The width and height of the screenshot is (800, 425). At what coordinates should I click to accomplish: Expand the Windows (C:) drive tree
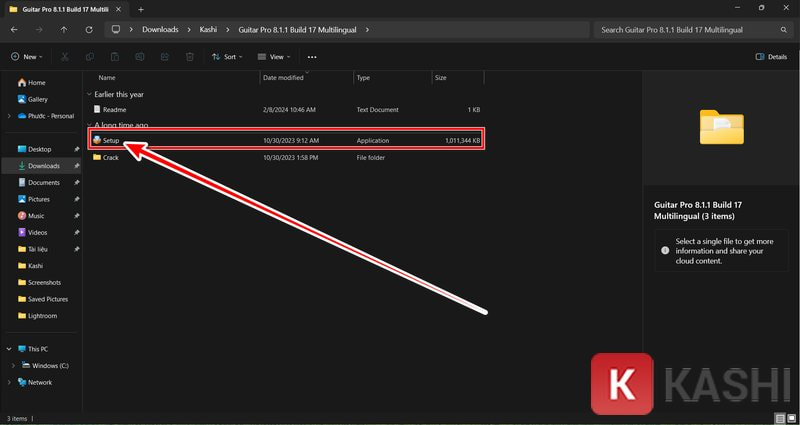click(x=11, y=365)
